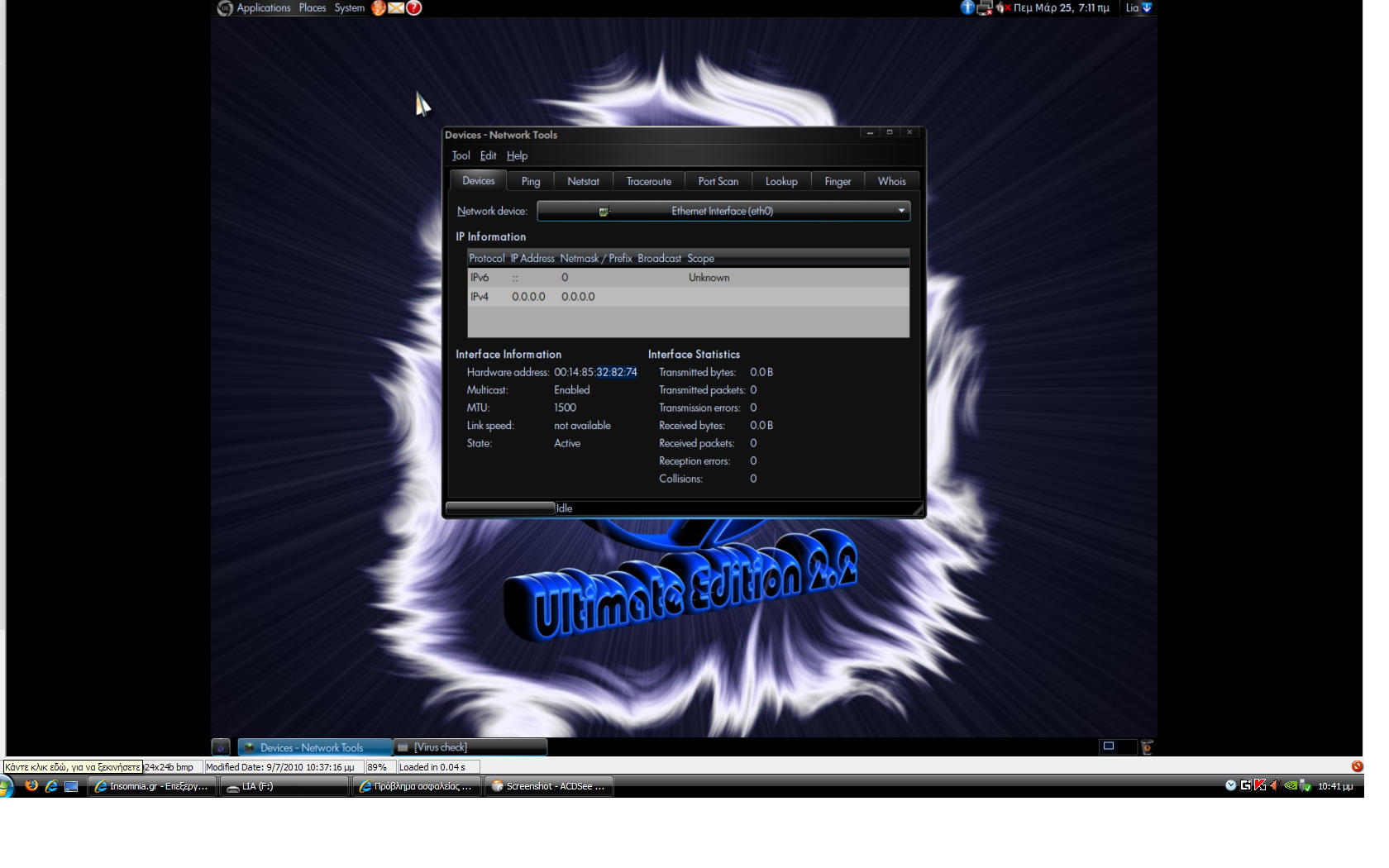Screen dimensions: 1389x868
Task: Launch Internet Explorer from quick launch
Action: tap(51, 786)
